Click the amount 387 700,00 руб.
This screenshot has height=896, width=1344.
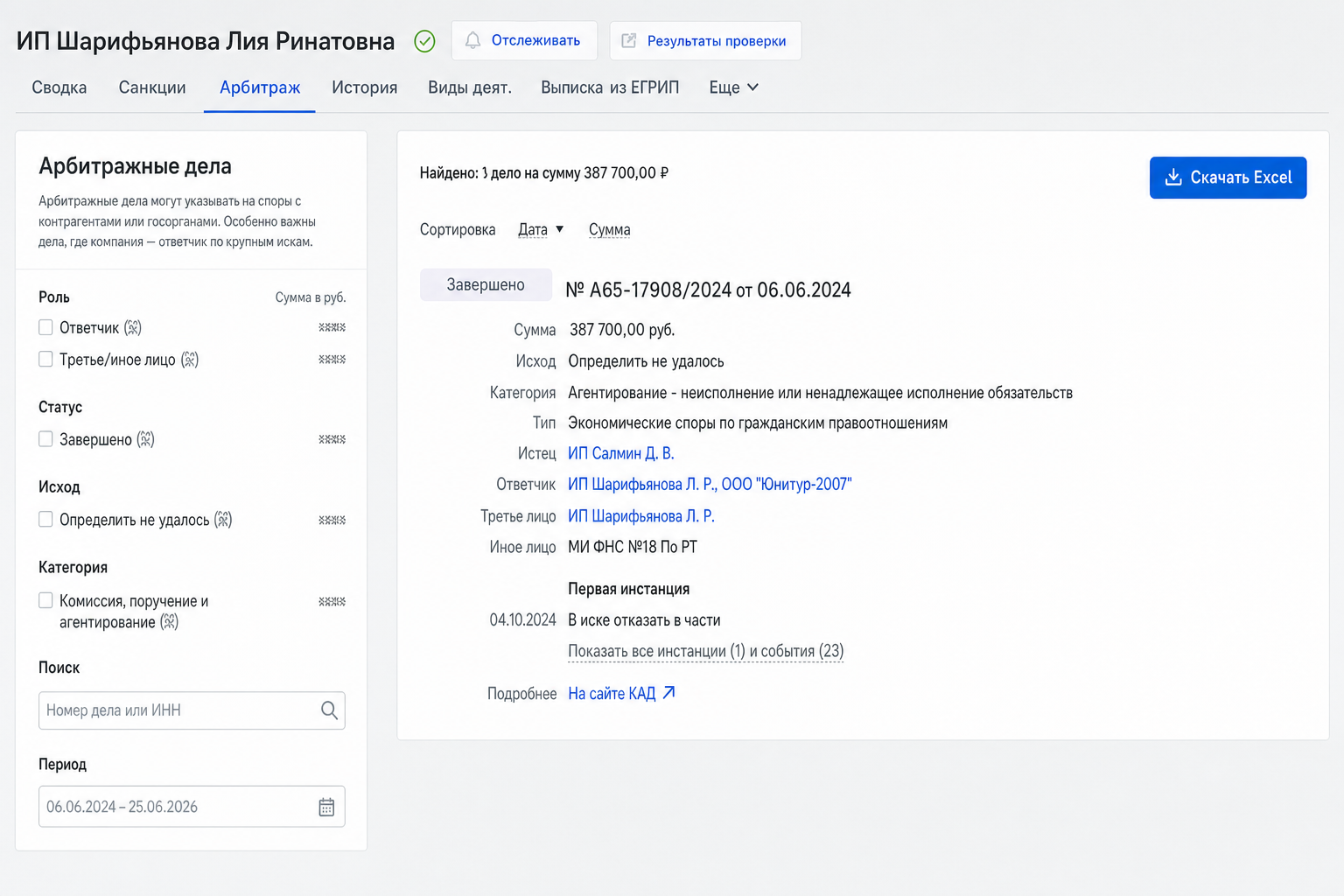coord(622,330)
